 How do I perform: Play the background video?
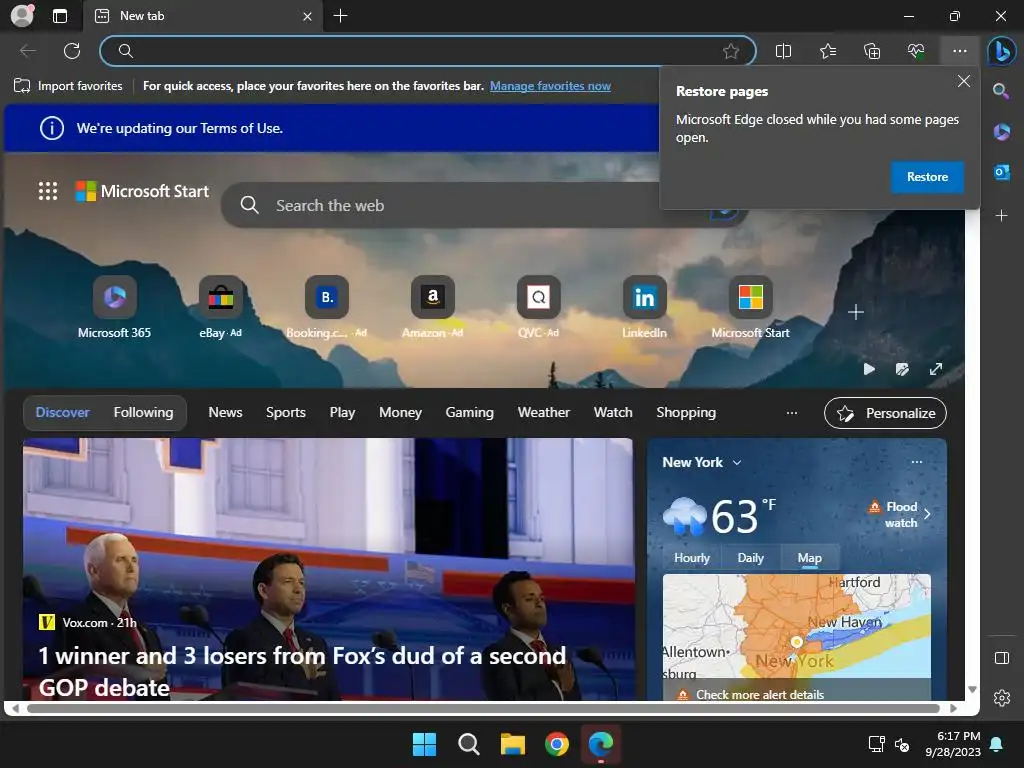point(869,369)
